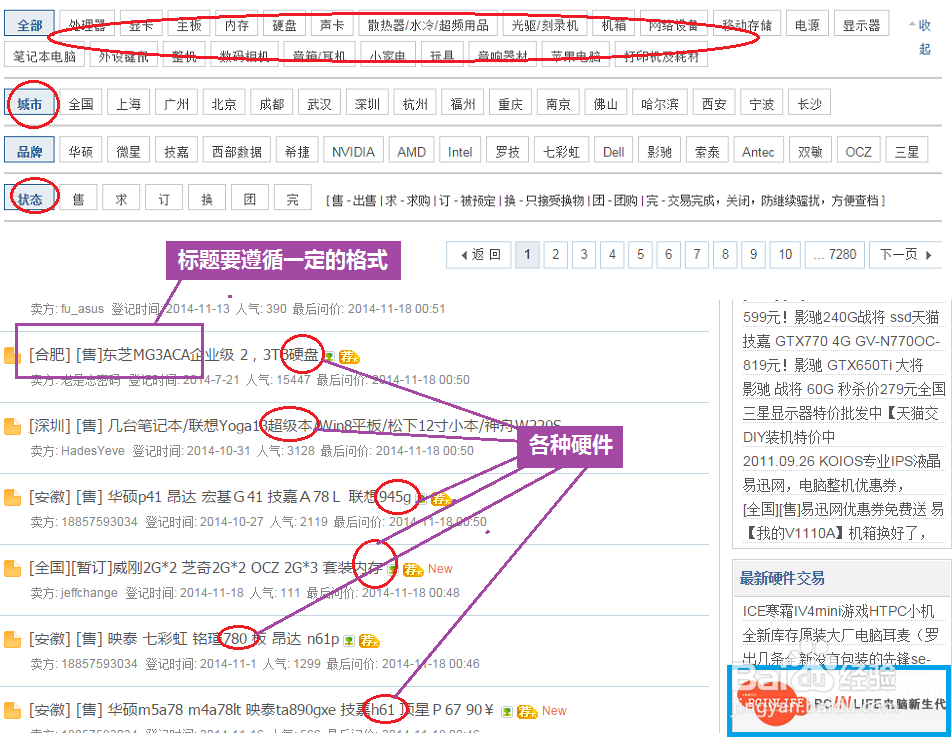The image size is (952, 740).
Task: Open sidebar link 三星显示器特价批发中
Action: click(x=842, y=413)
